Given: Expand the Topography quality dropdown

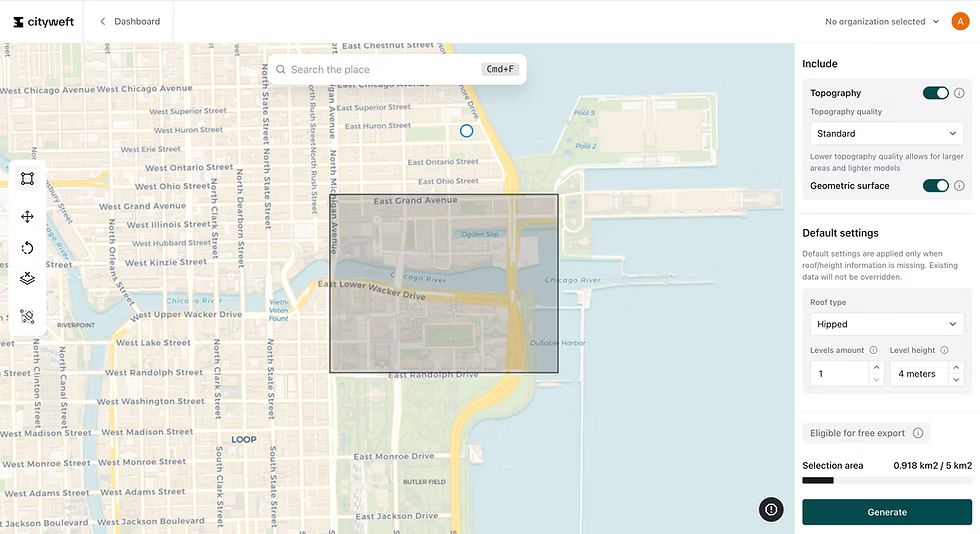Looking at the screenshot, I should (x=886, y=133).
